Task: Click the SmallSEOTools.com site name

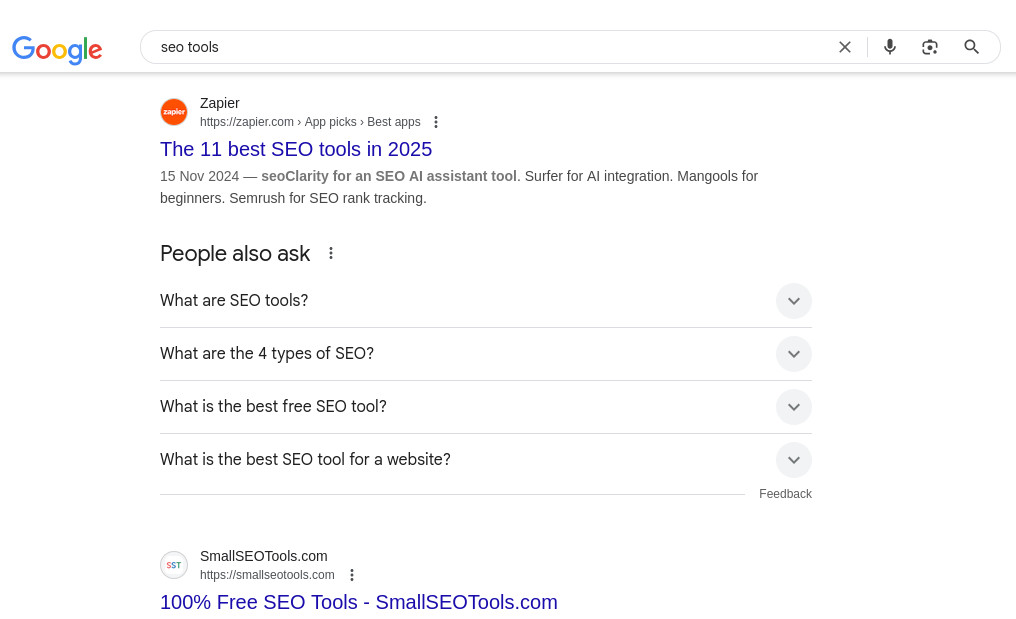Action: point(264,556)
